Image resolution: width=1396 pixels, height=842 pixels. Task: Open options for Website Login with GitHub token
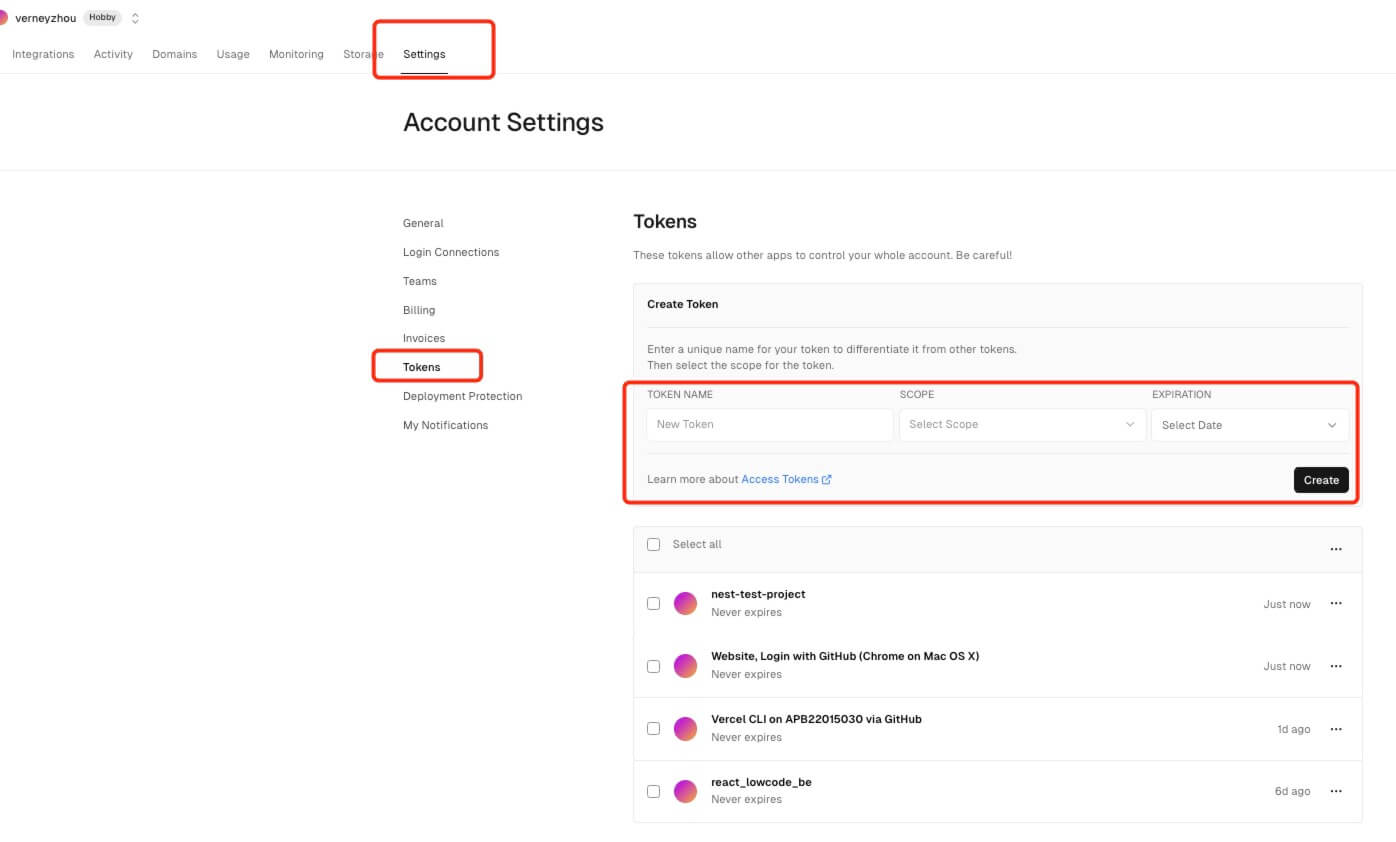1335,666
